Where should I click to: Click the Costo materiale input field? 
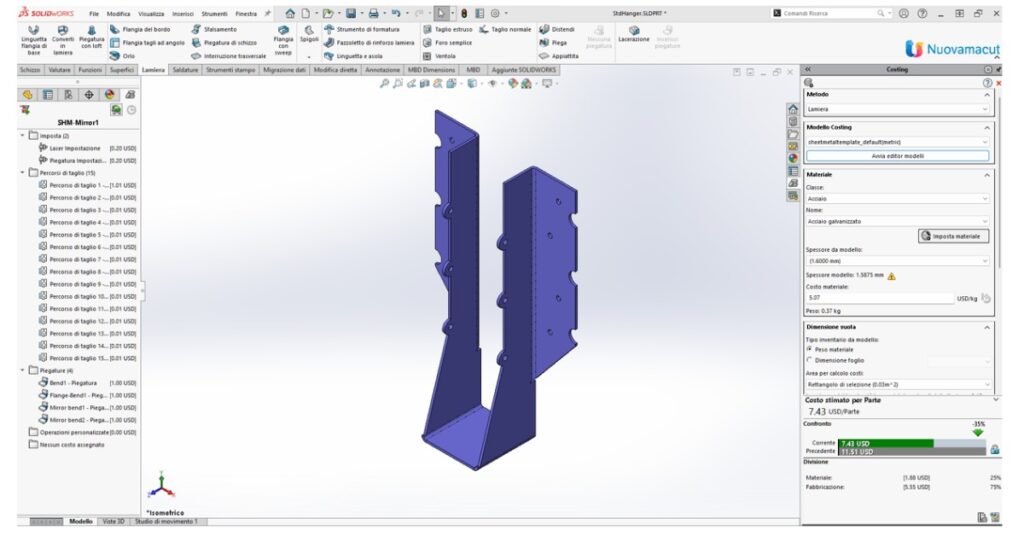coord(880,298)
